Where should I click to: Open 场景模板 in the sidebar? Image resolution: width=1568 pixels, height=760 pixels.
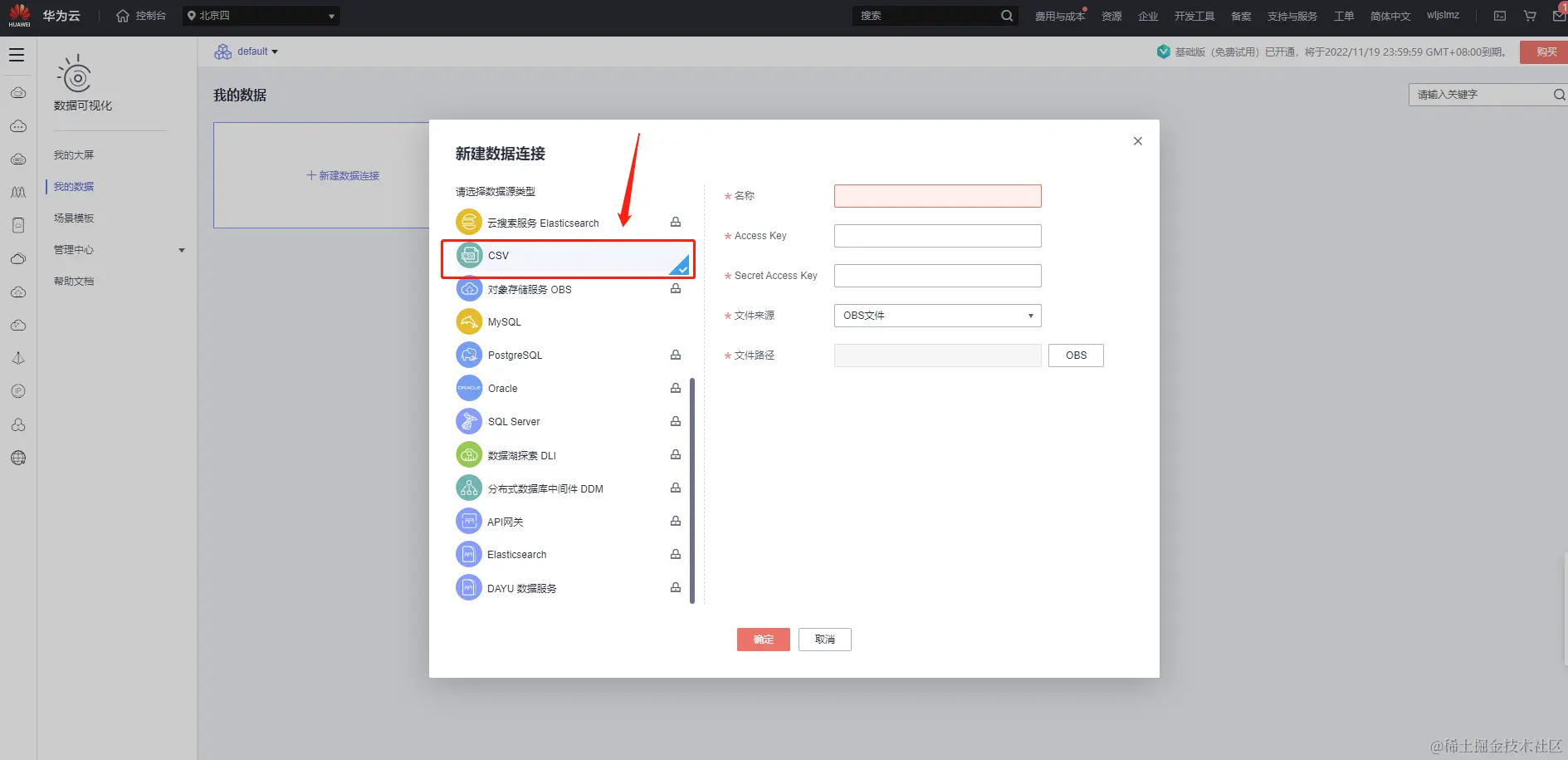[x=74, y=218]
